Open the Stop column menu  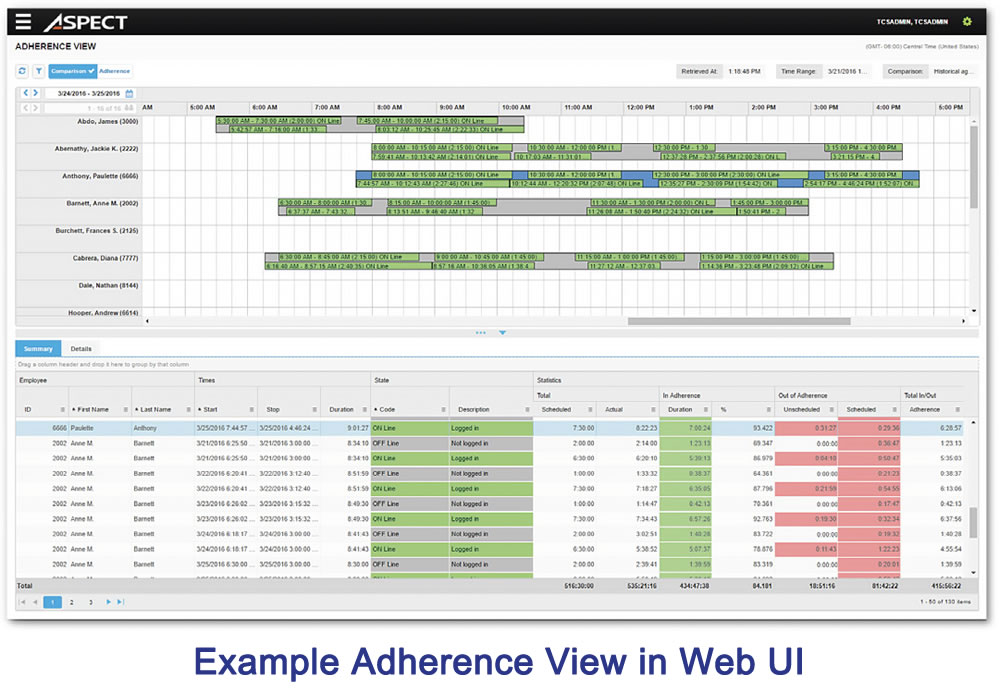coord(314,410)
